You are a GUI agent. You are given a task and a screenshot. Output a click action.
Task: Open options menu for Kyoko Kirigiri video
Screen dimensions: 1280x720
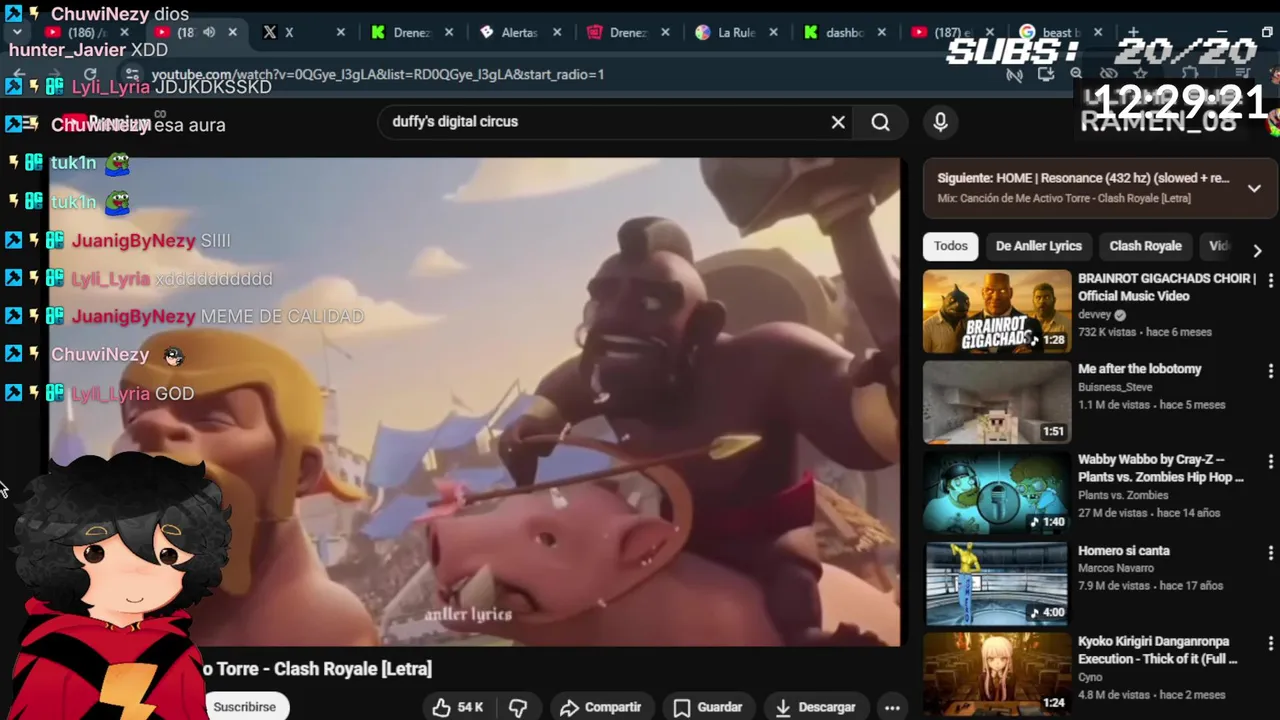click(x=1270, y=644)
